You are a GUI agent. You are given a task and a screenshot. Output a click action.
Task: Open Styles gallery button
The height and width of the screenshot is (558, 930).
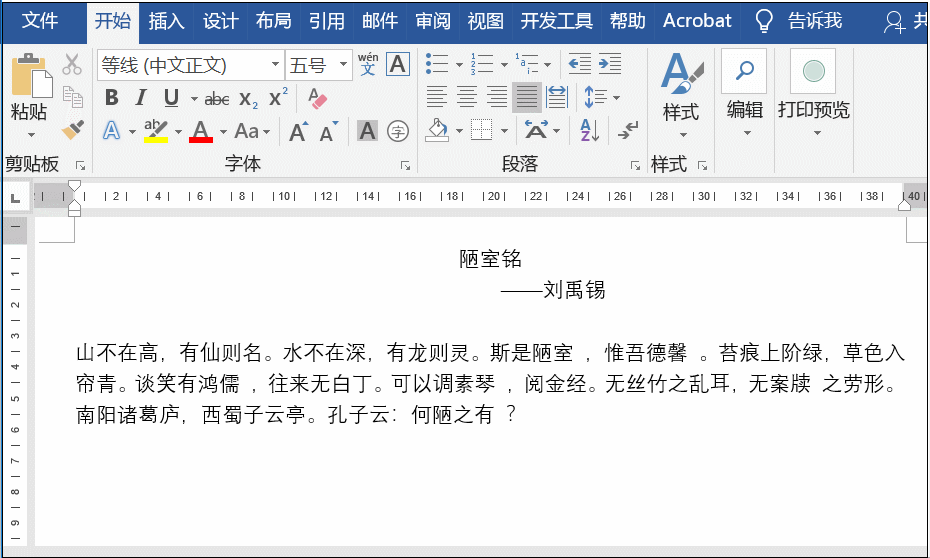tap(681, 95)
